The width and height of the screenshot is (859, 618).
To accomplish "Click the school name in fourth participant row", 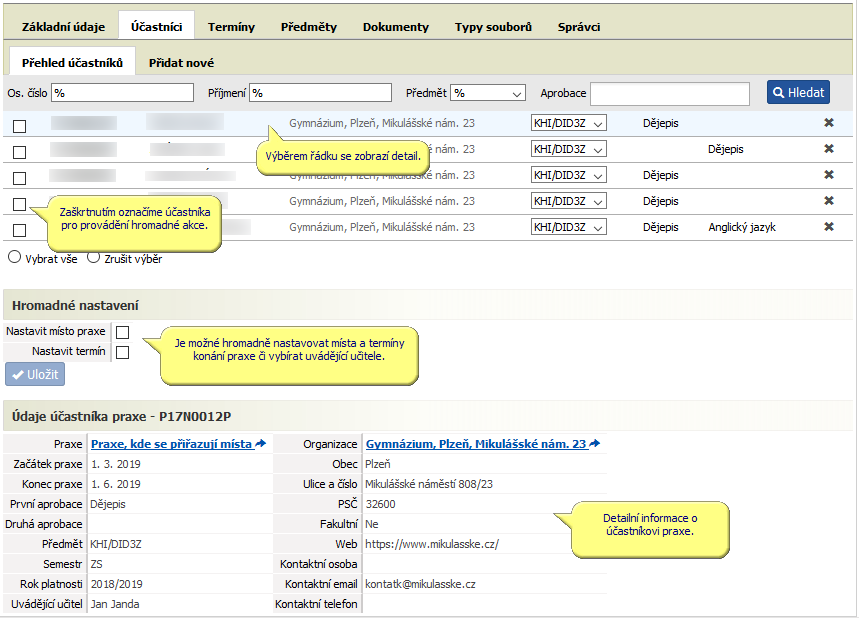I will point(382,201).
